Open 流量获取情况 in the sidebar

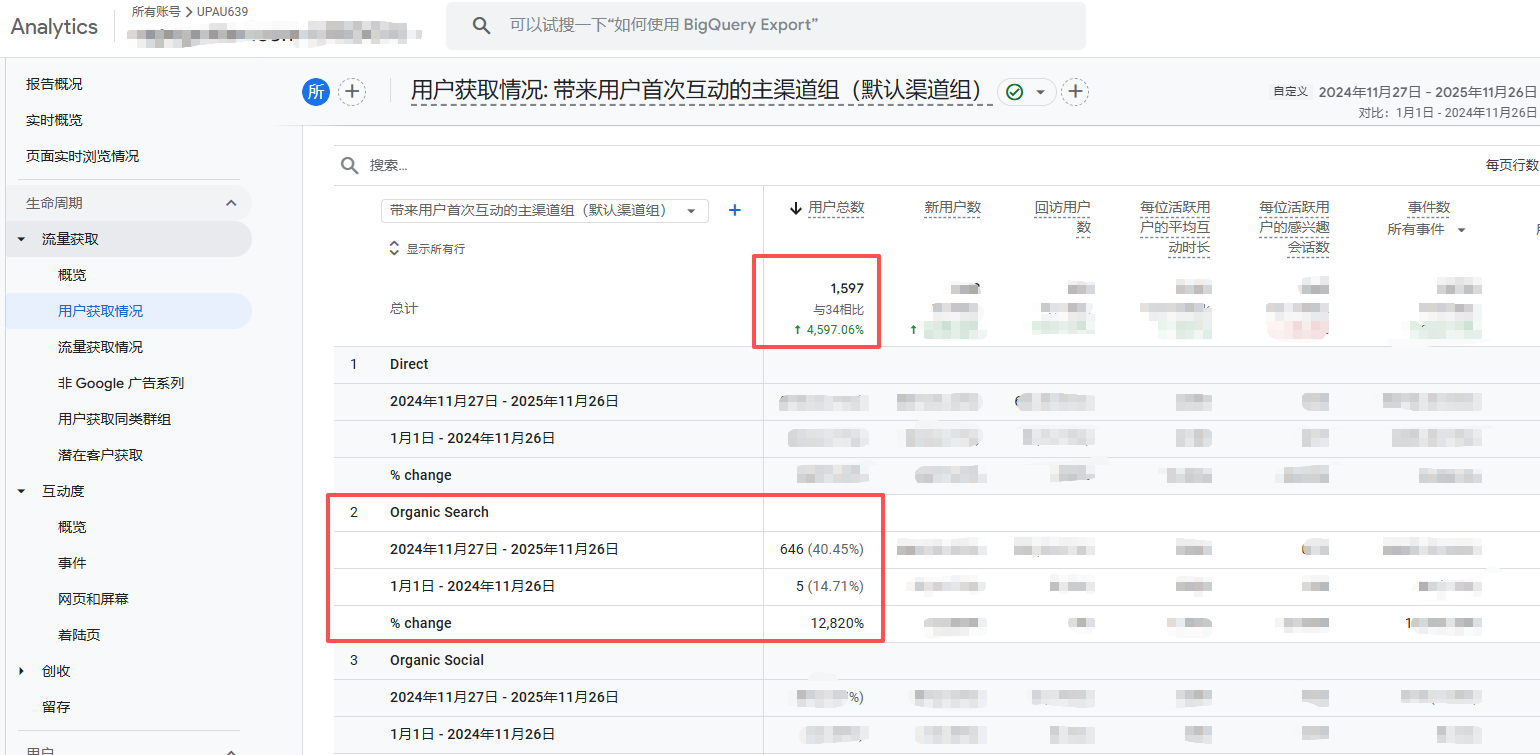pos(100,347)
